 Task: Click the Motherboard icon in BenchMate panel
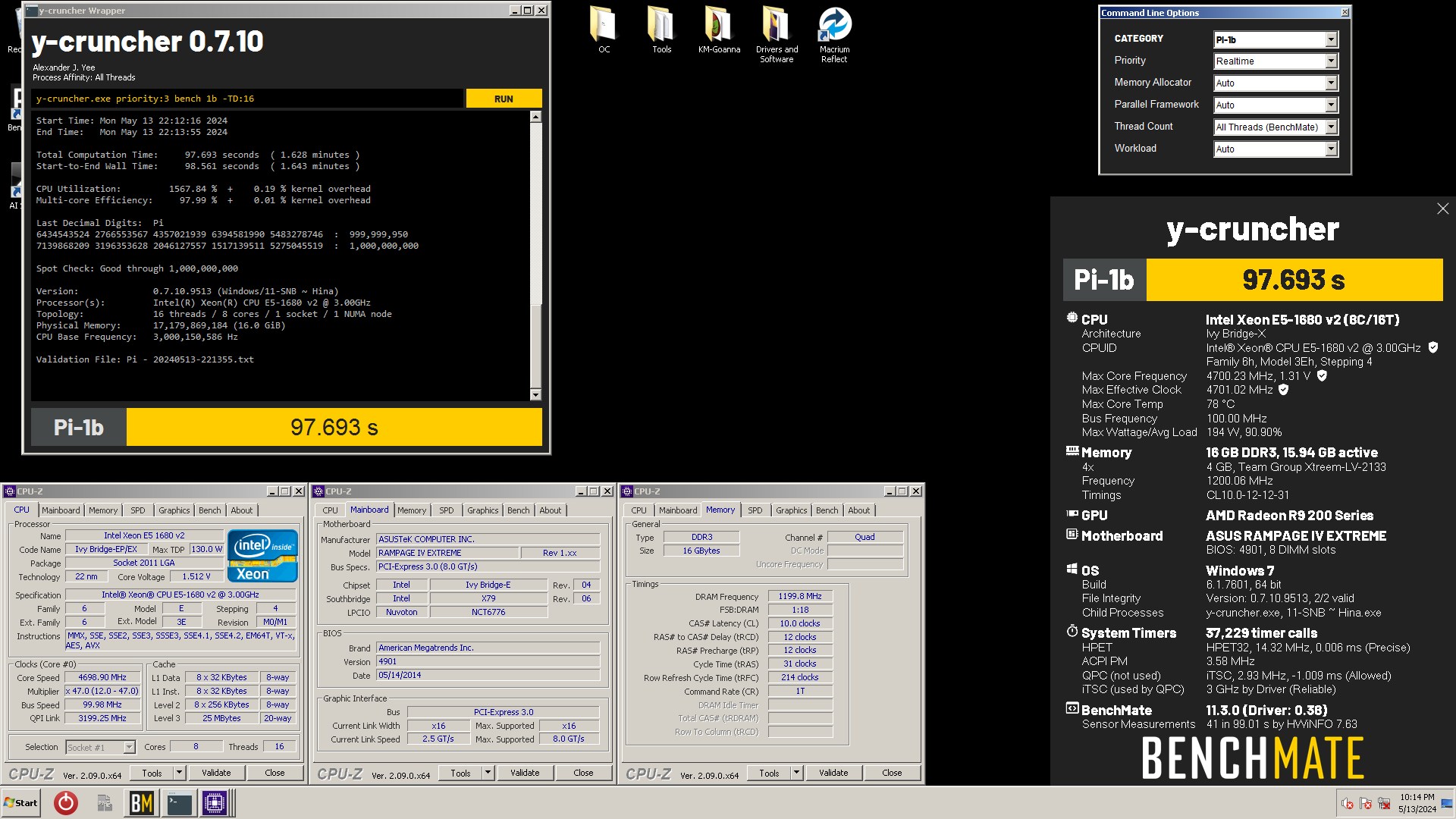[x=1072, y=534]
